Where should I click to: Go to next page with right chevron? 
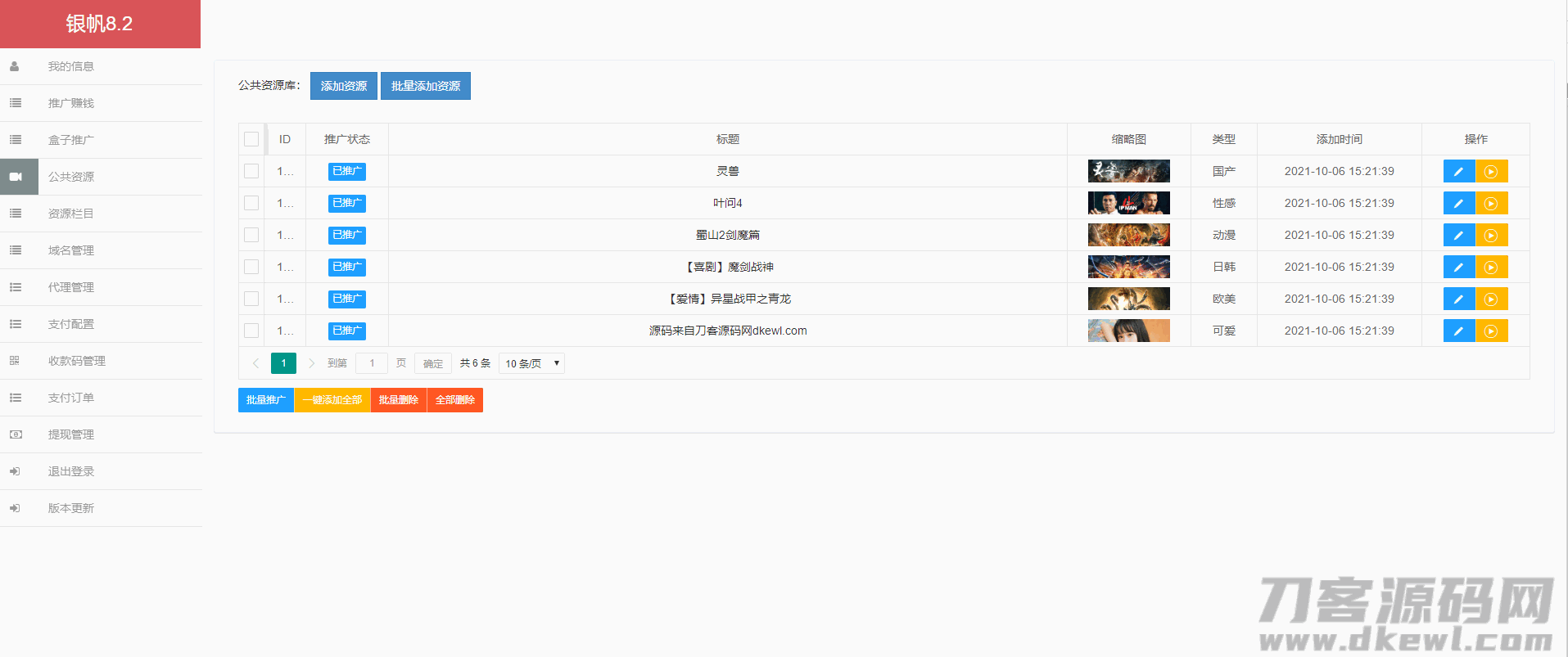point(311,363)
